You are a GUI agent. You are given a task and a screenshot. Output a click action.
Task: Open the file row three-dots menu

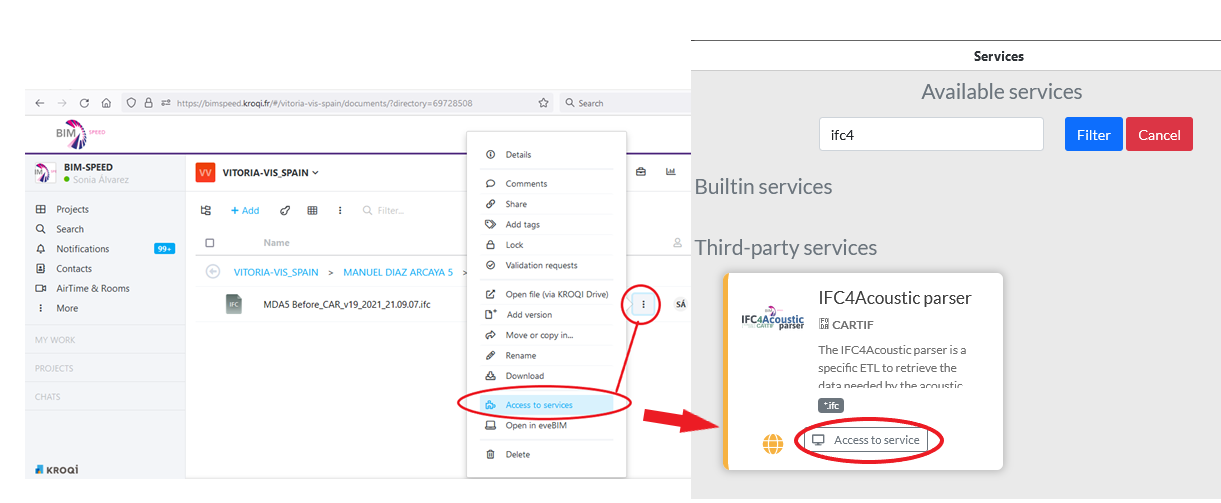pos(643,304)
